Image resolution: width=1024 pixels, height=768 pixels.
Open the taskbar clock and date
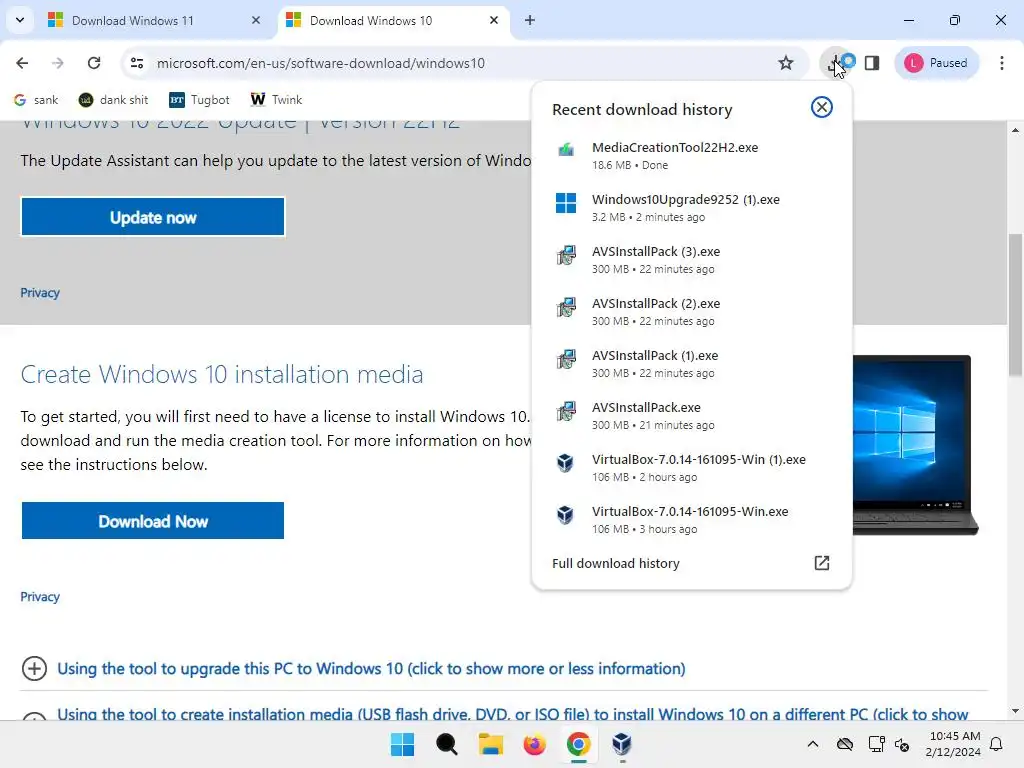pos(953,744)
